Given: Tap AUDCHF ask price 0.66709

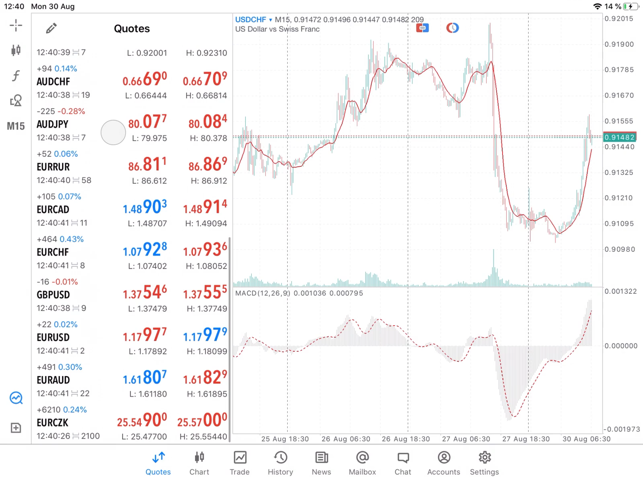Looking at the screenshot, I should click(205, 79).
